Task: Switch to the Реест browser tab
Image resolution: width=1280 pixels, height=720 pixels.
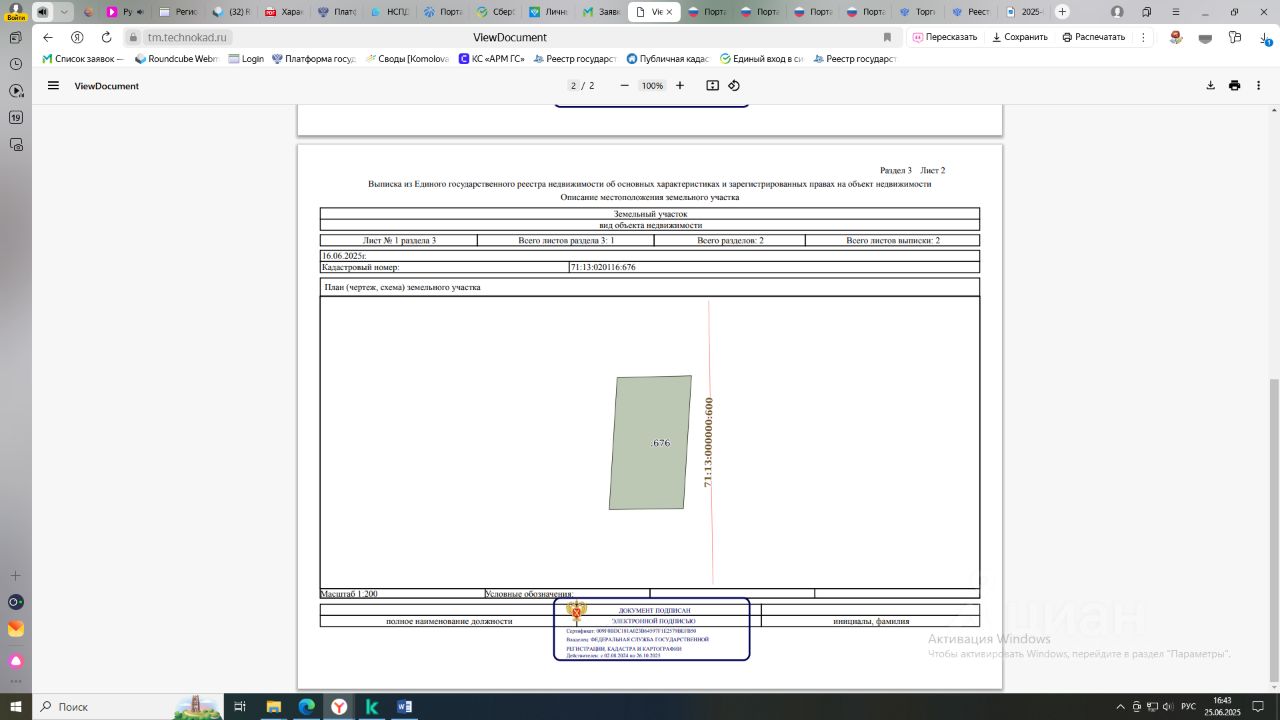Action: (x=971, y=12)
